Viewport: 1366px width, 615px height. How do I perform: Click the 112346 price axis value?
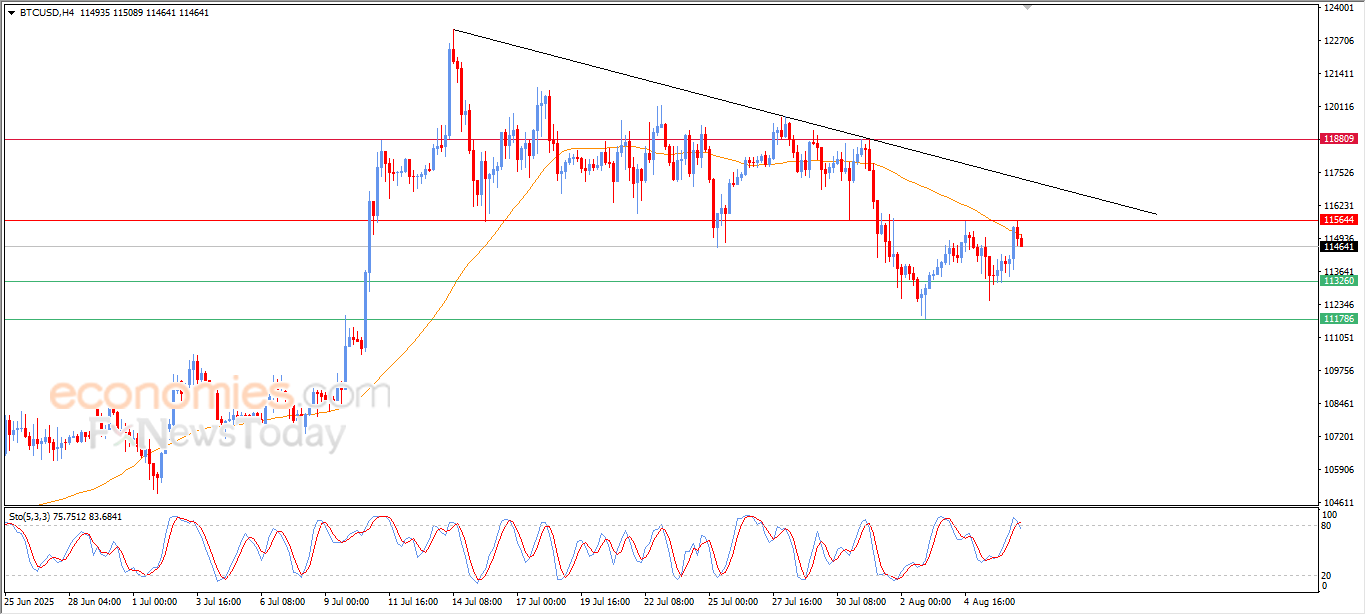point(1338,305)
